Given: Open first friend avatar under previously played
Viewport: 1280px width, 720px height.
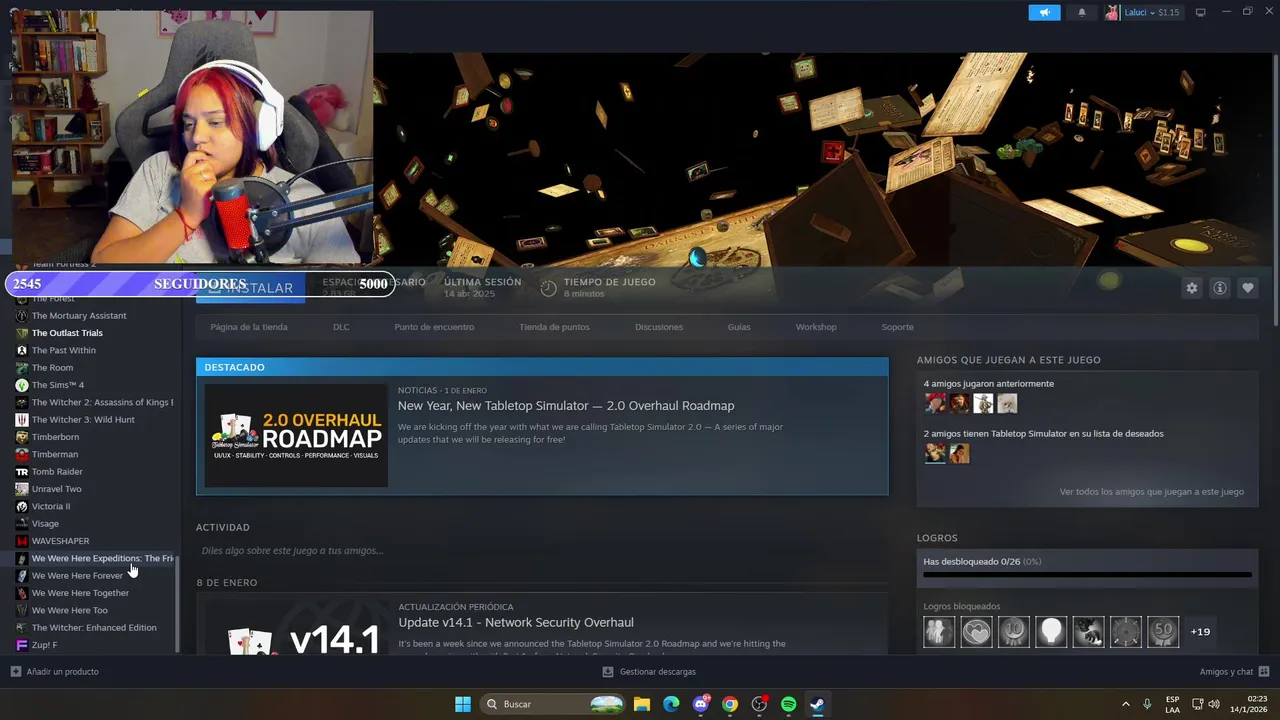Looking at the screenshot, I should pyautogui.click(x=935, y=403).
